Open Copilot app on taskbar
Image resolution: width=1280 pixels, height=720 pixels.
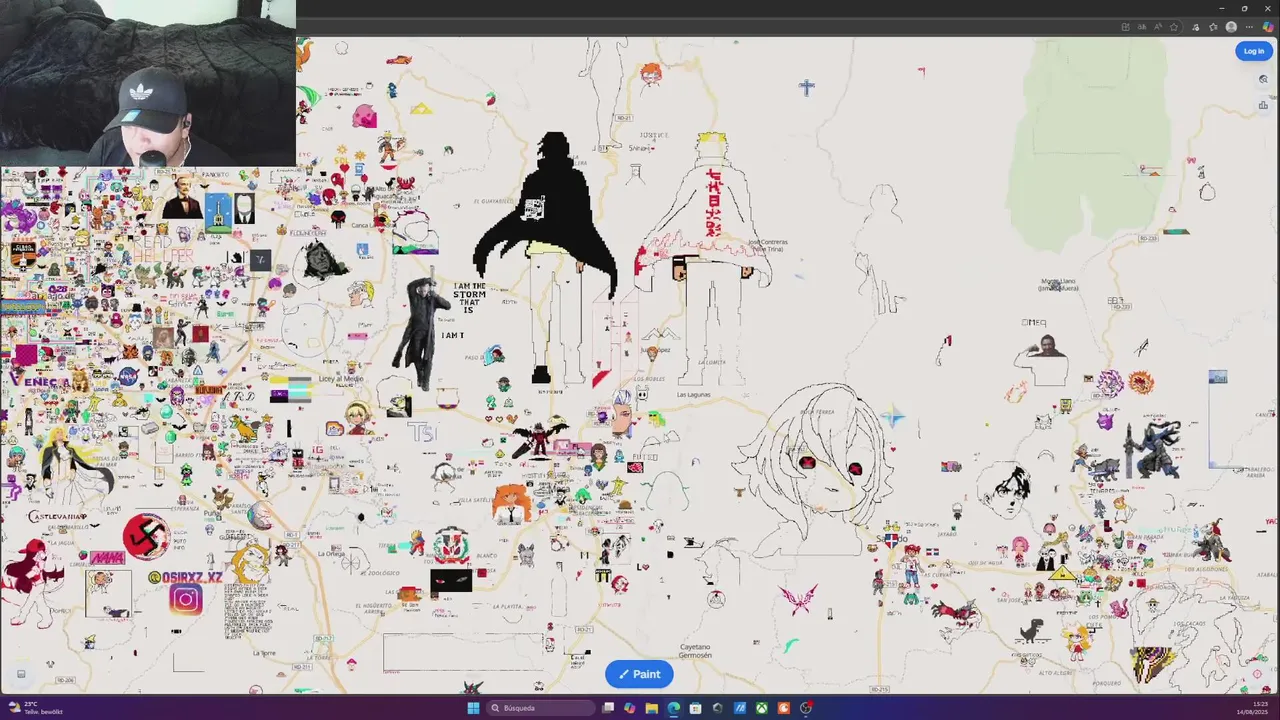click(x=630, y=708)
